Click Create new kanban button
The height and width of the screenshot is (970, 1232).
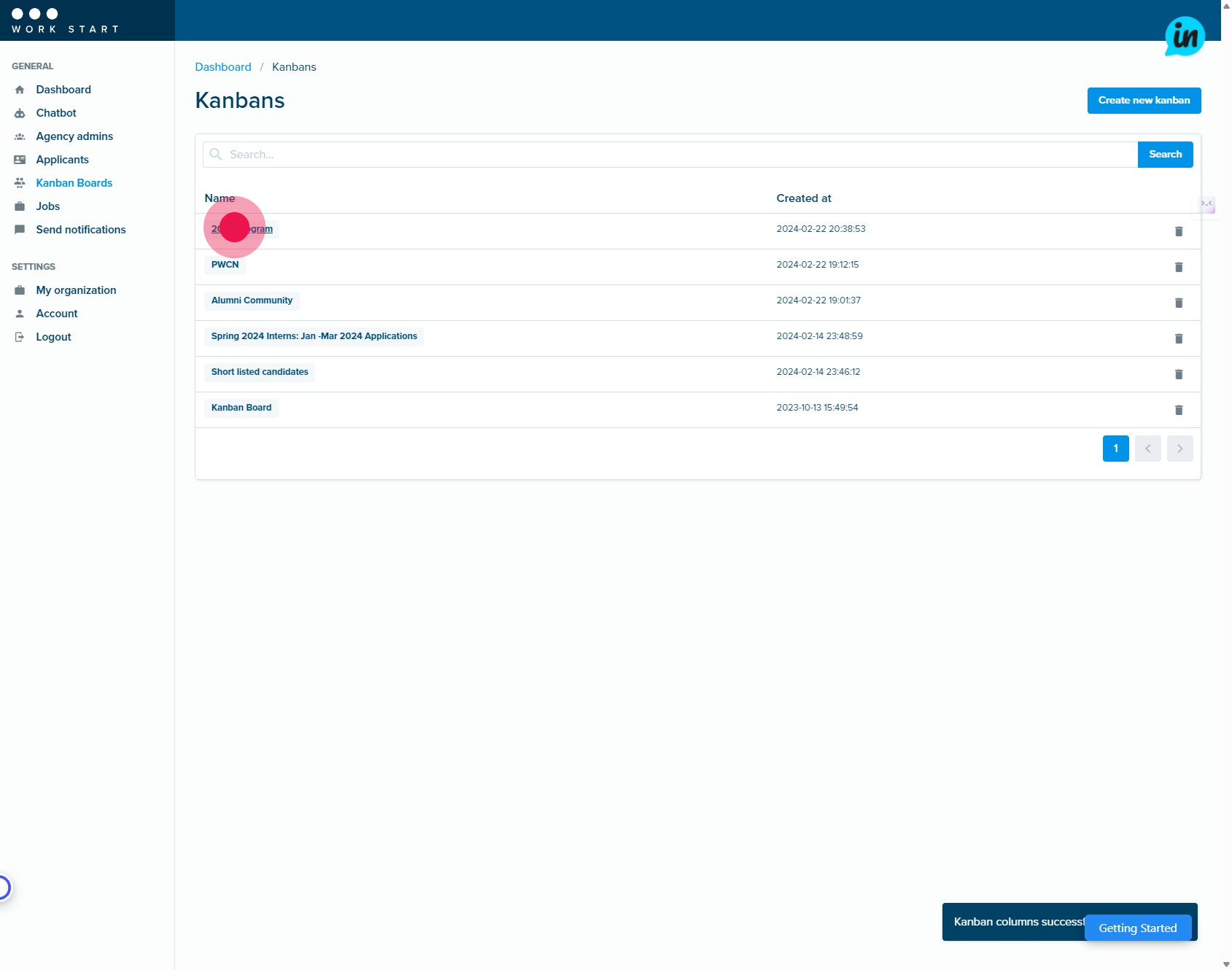click(1143, 101)
